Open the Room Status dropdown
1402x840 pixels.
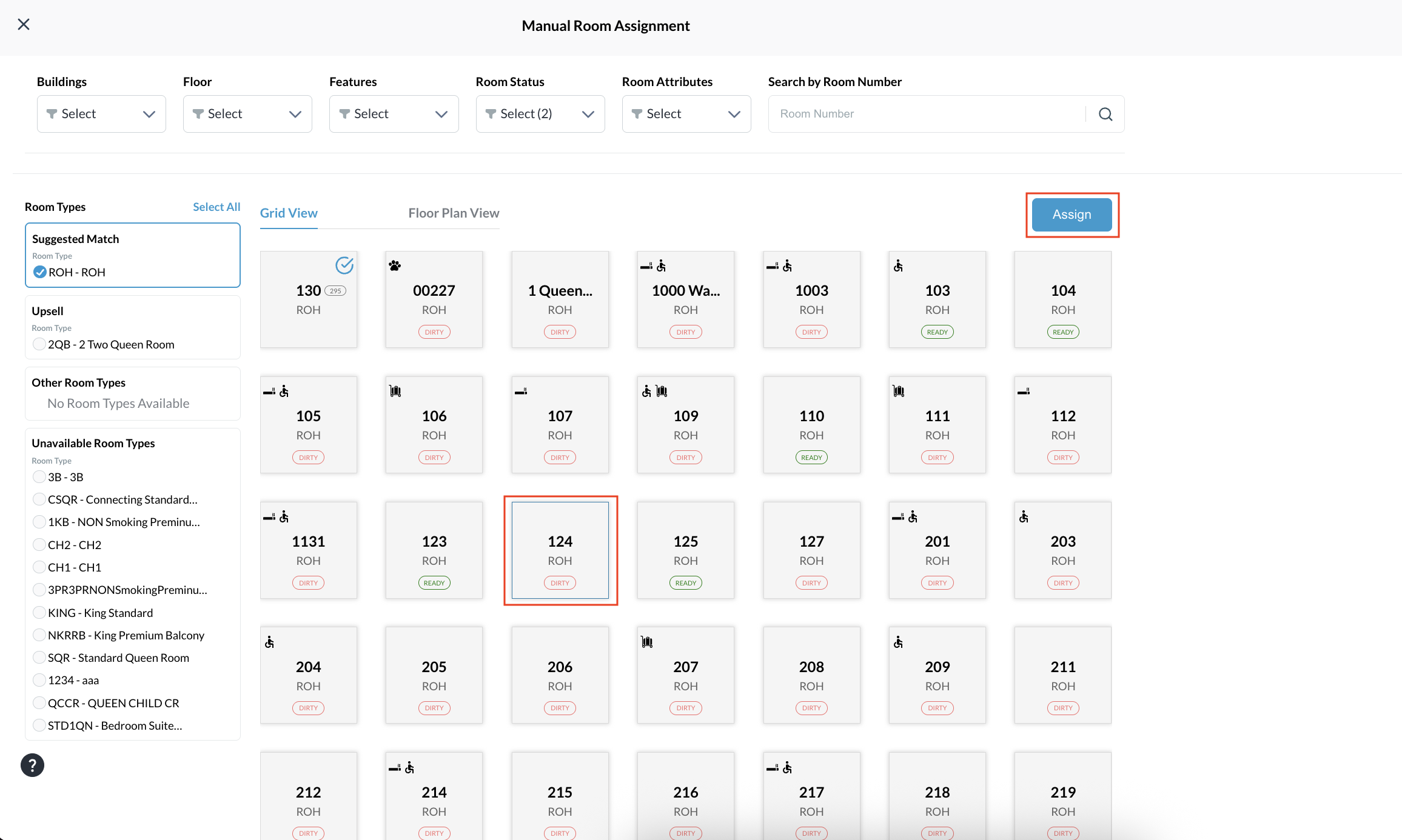(x=540, y=114)
